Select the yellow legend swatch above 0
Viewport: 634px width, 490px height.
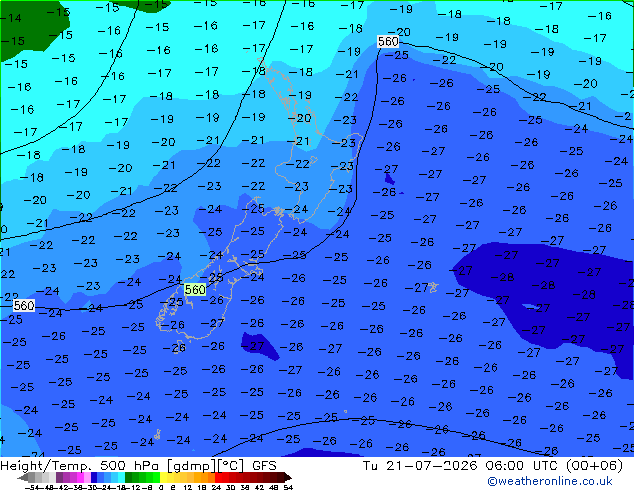(163, 477)
